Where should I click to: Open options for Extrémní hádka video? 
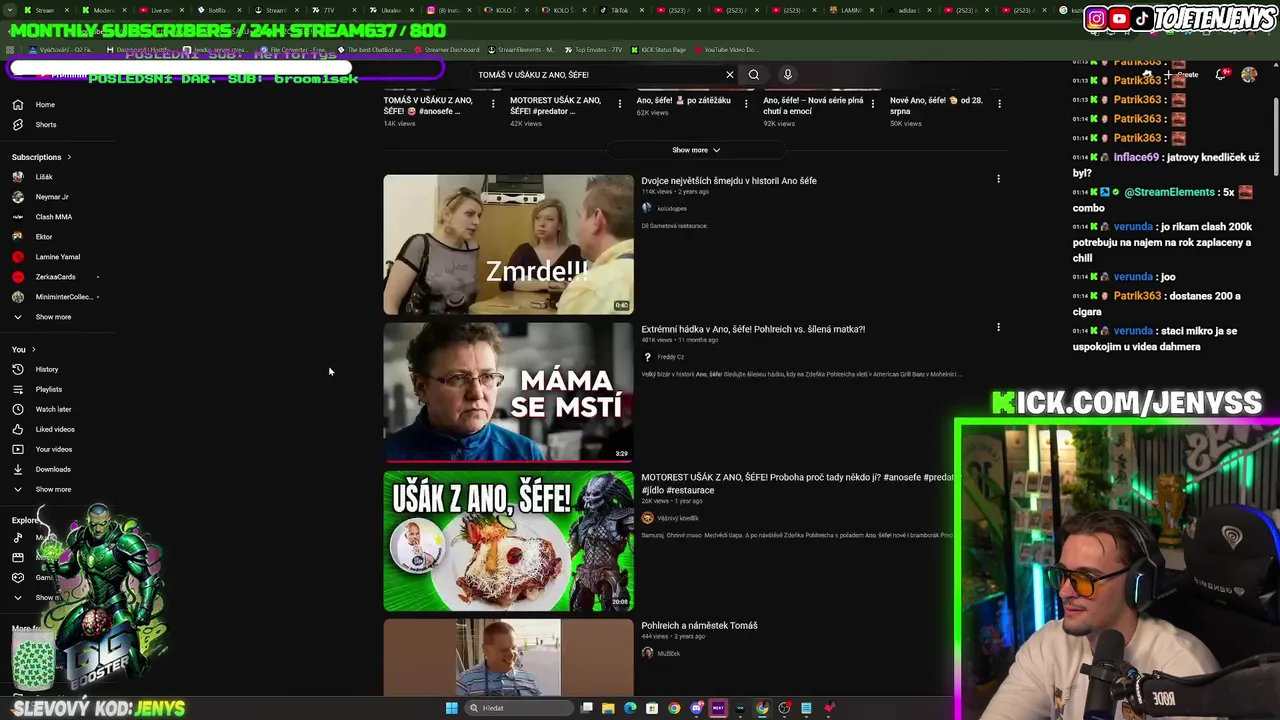pyautogui.click(x=998, y=327)
